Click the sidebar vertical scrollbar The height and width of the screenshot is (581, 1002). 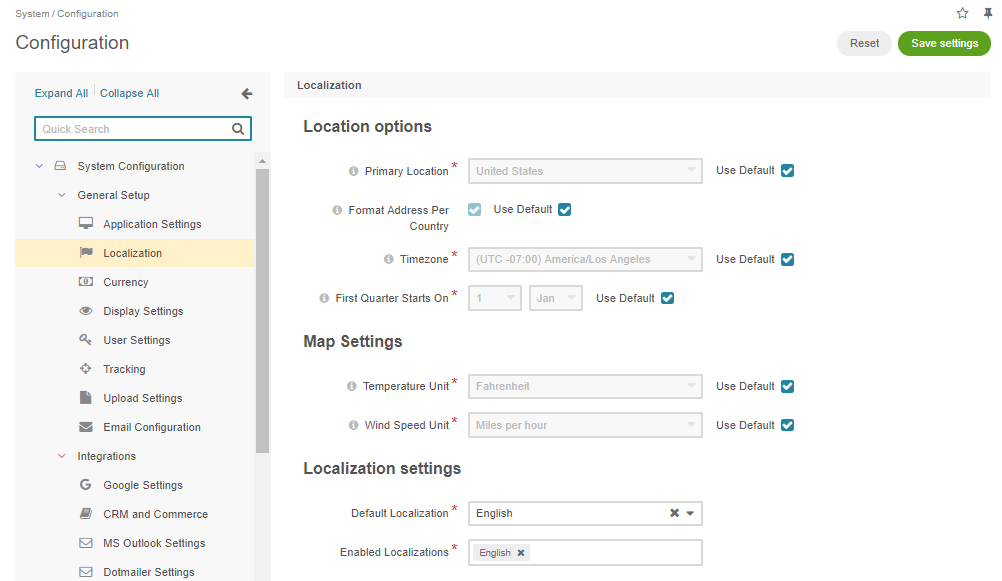(262, 300)
